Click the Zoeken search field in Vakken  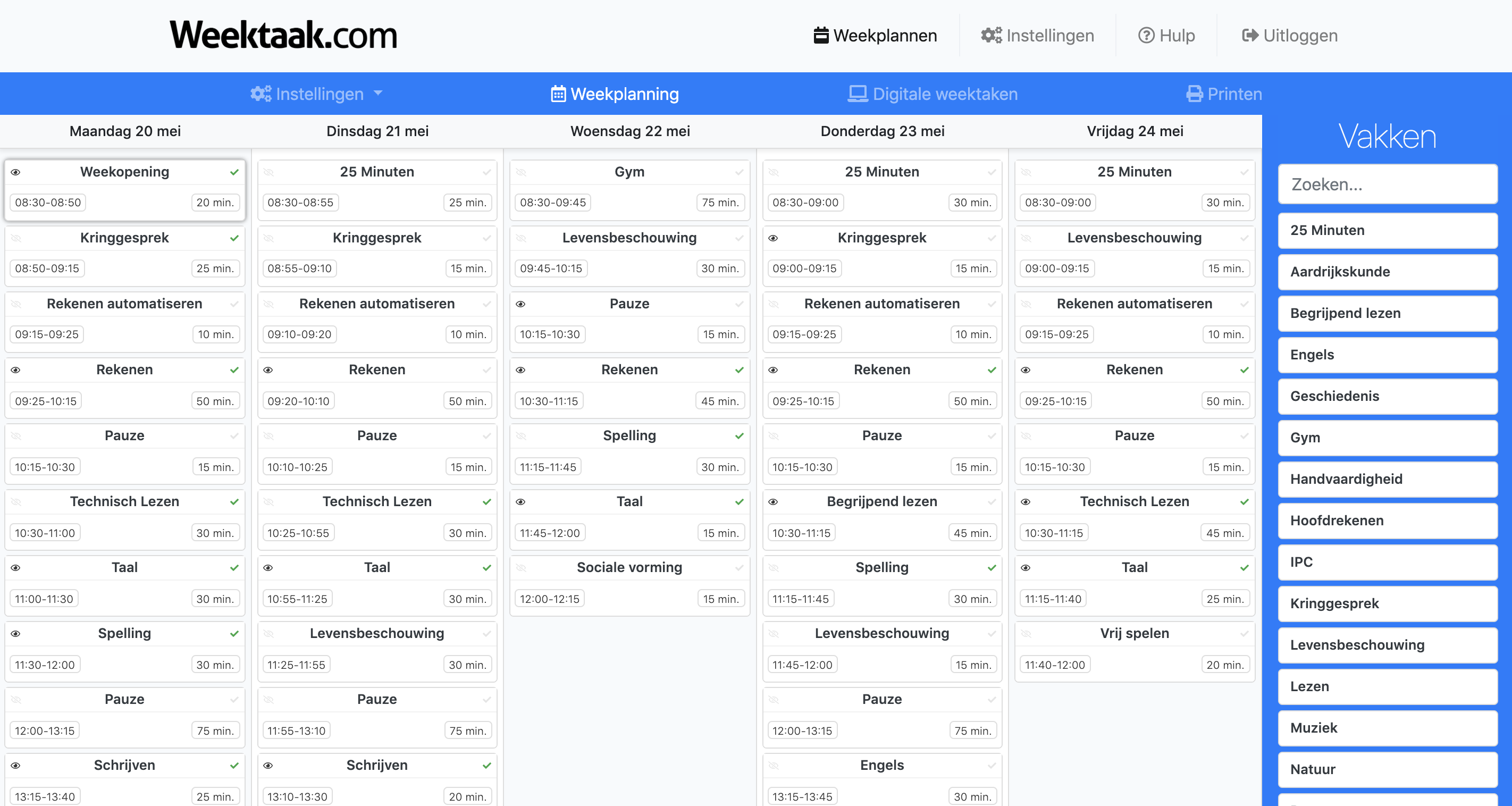point(1388,184)
